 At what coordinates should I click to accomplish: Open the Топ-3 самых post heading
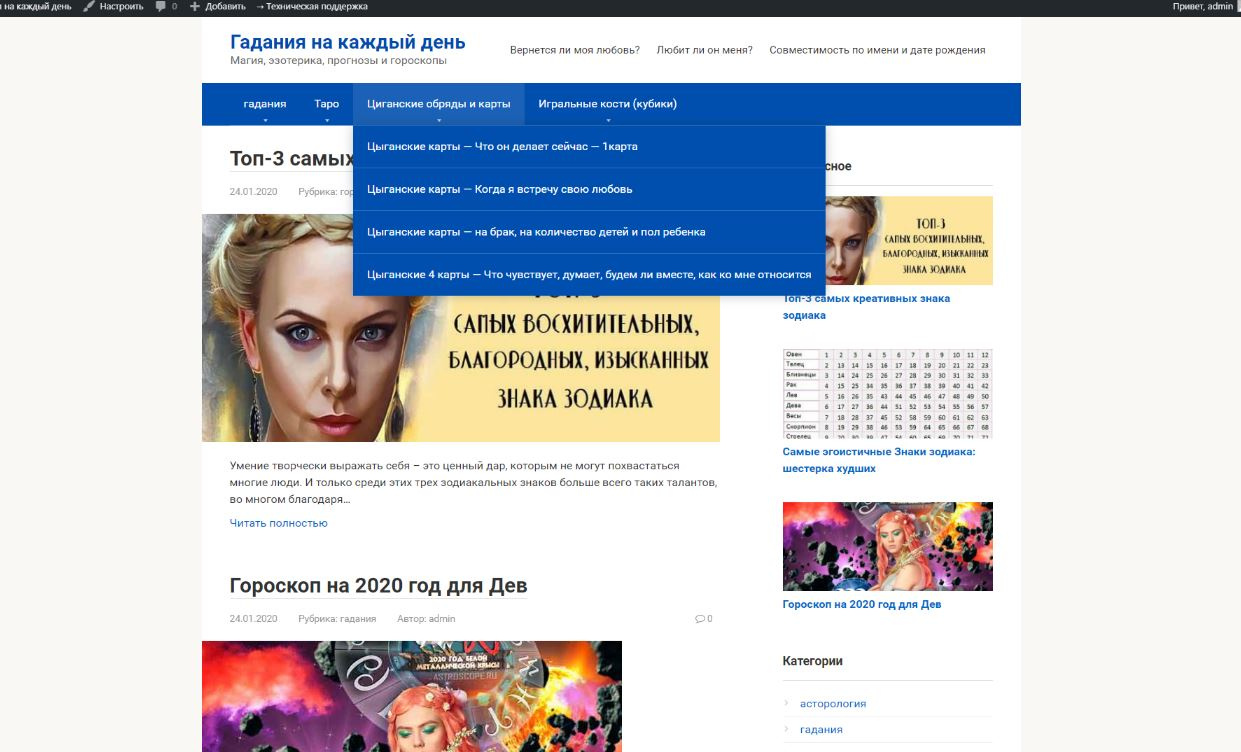click(x=291, y=158)
